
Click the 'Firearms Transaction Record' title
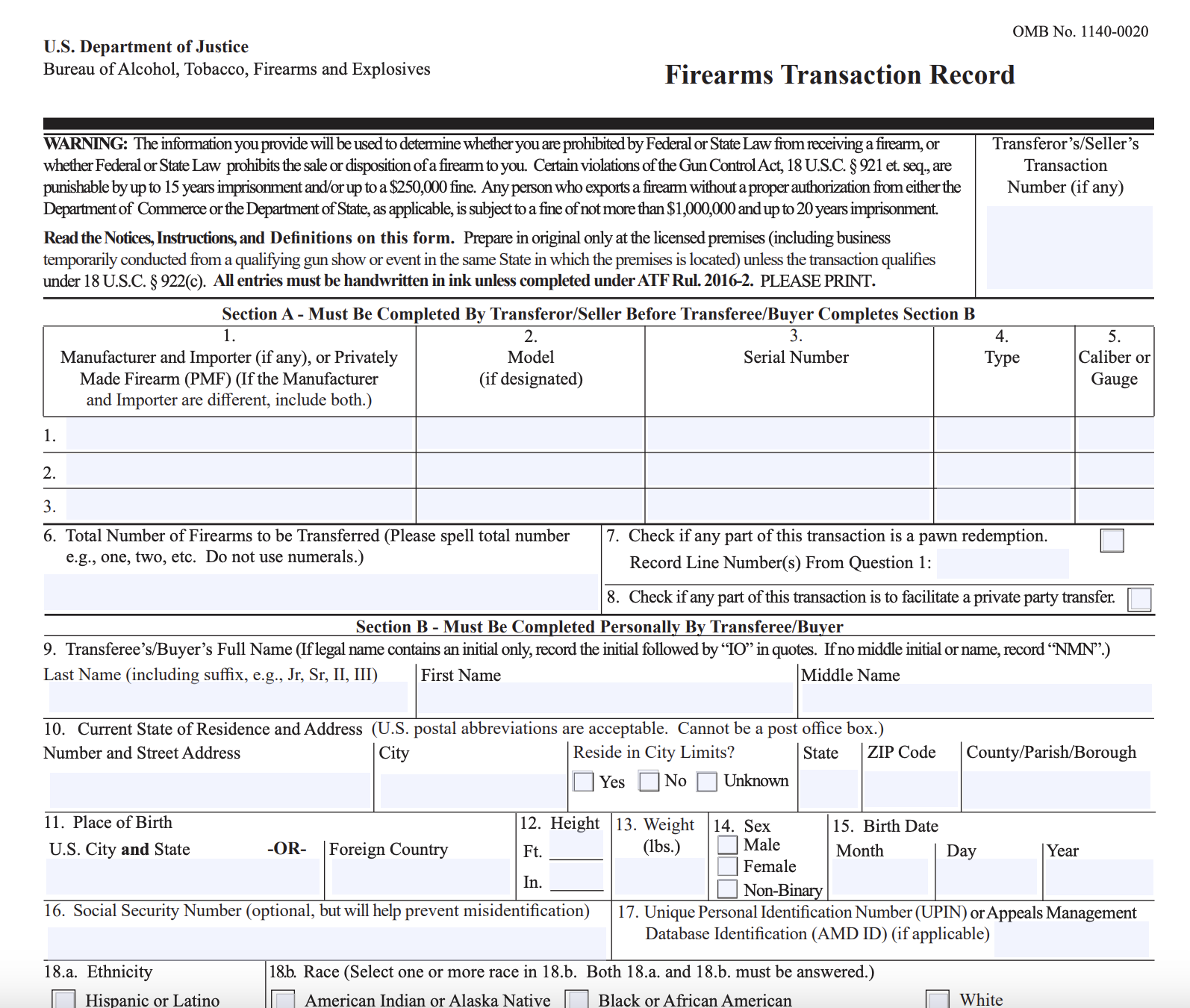pos(840,75)
